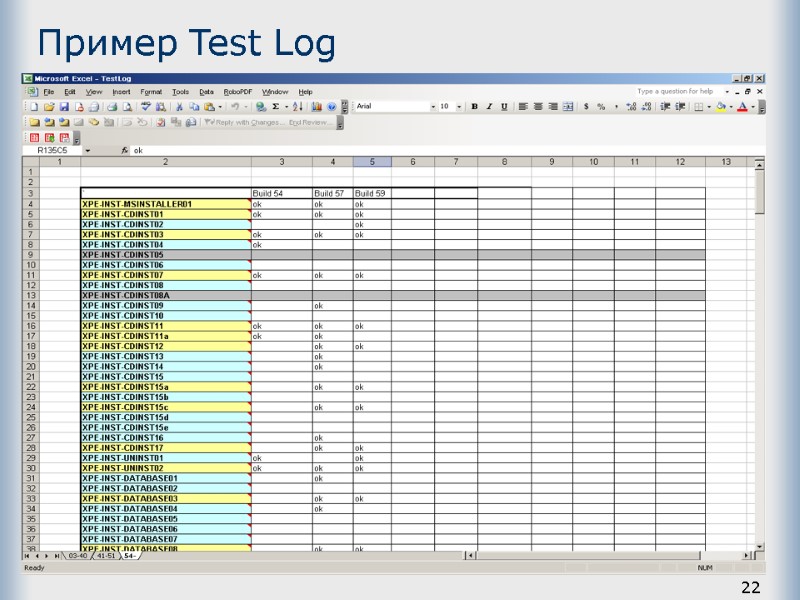Image resolution: width=800 pixels, height=600 pixels.
Task: Open the Name Box dropdown arrow
Action: click(x=88, y=150)
